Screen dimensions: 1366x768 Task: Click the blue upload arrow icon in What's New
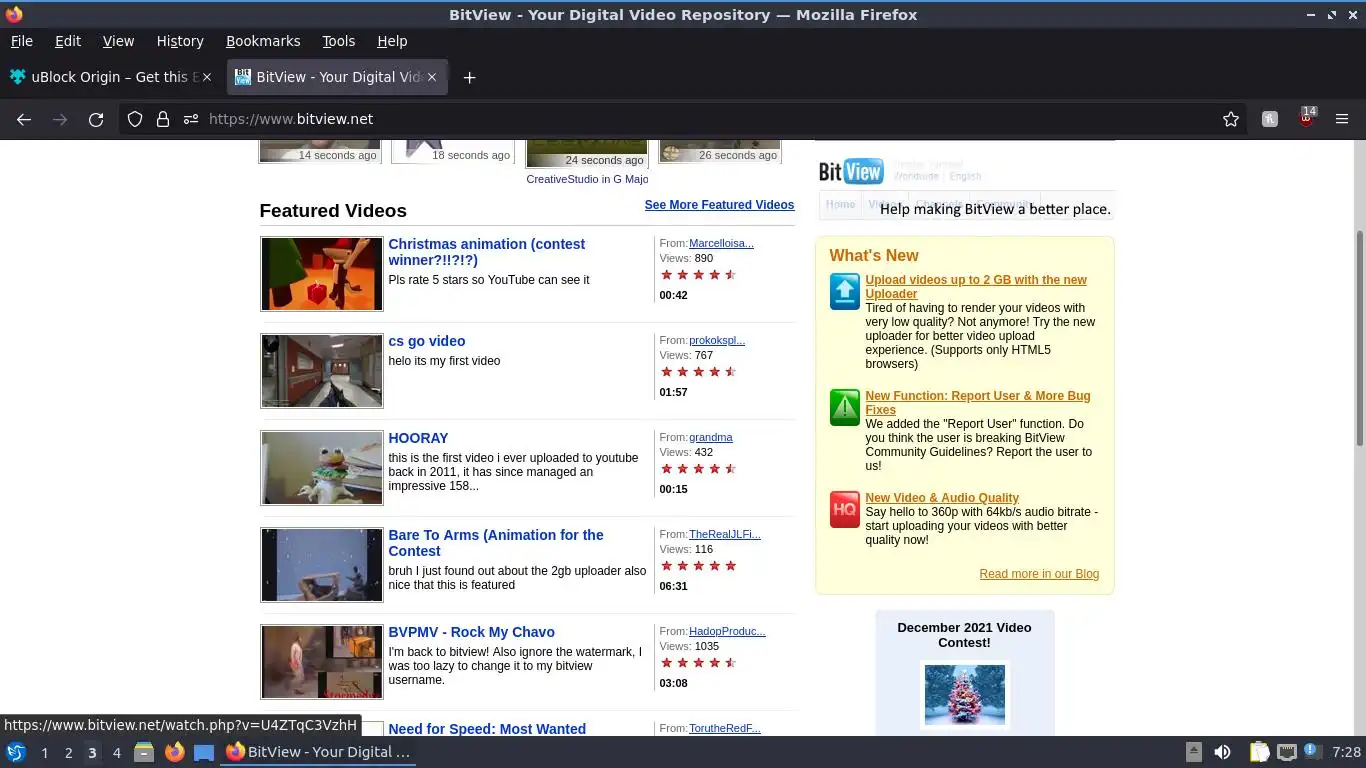coord(845,291)
